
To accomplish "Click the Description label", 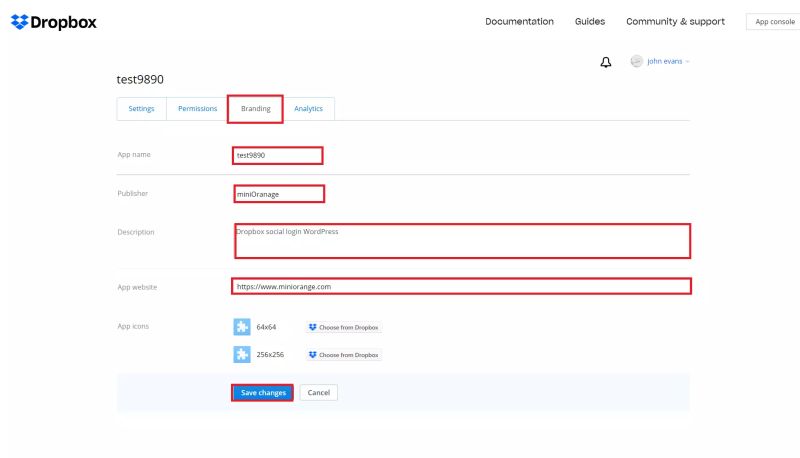I will 136,232.
